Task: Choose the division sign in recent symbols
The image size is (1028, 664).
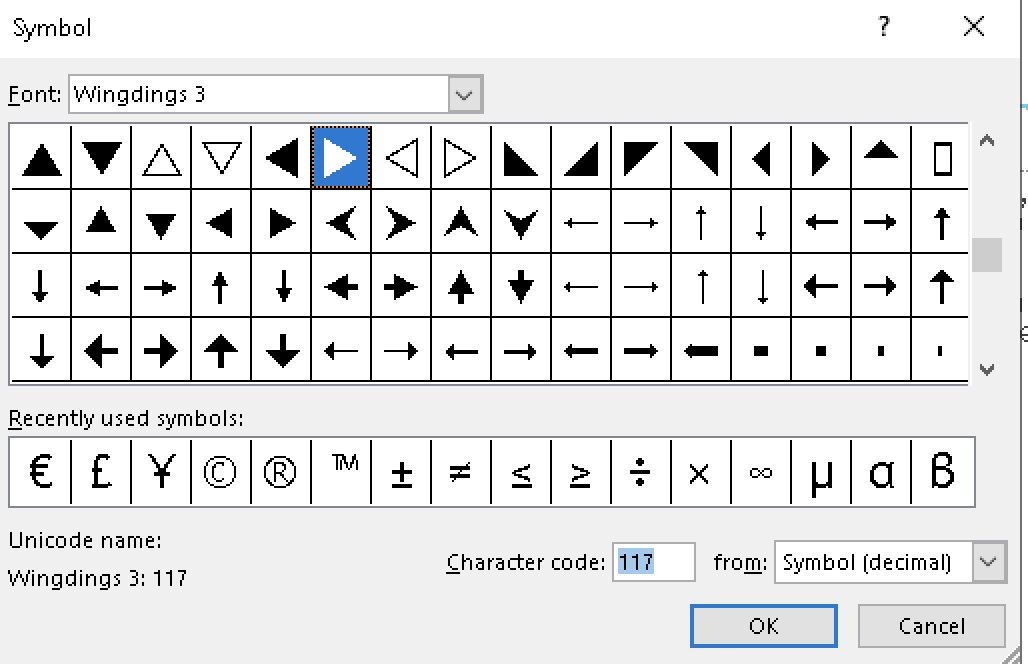Action: pos(640,472)
